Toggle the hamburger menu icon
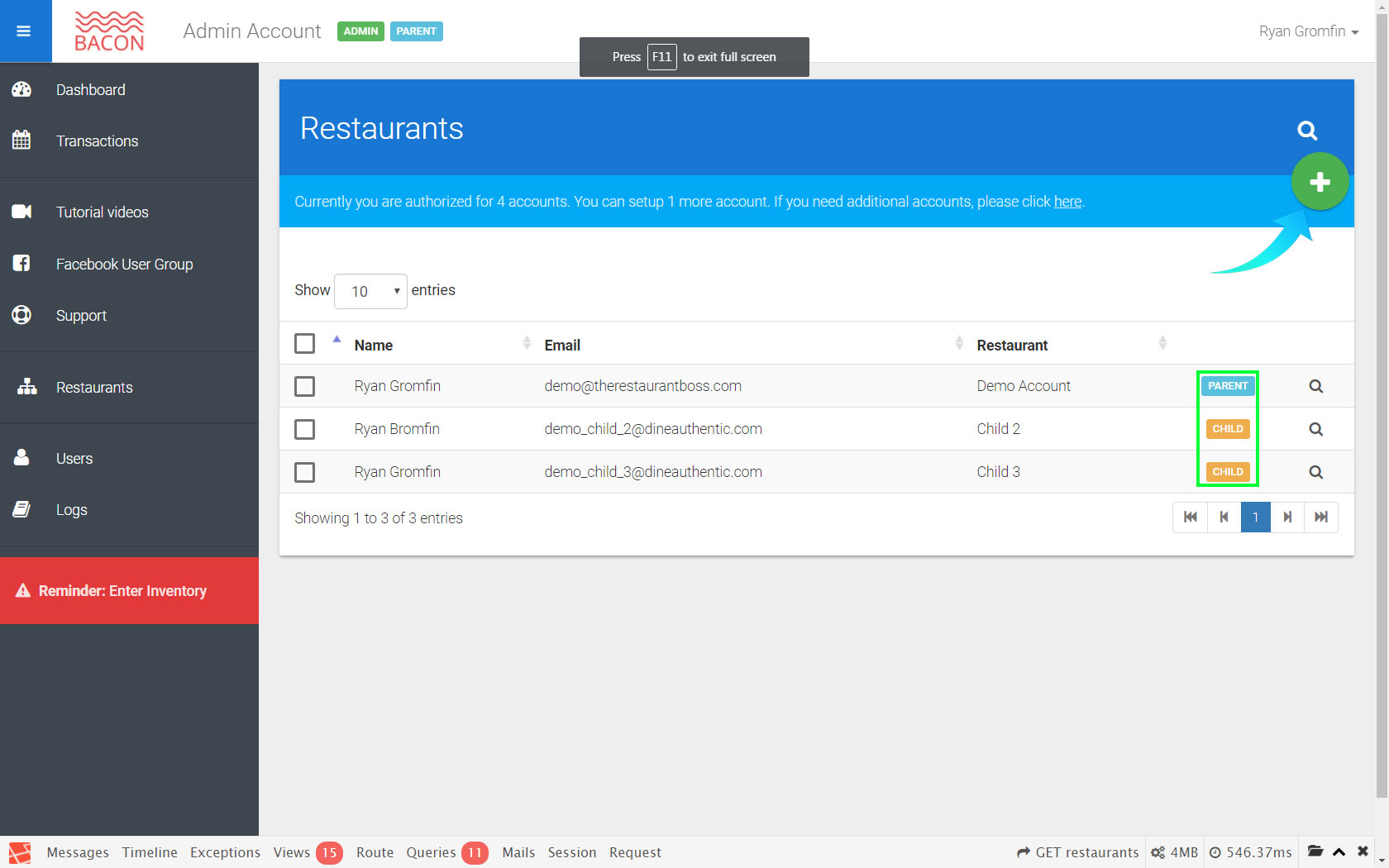1389x868 pixels. pos(24,31)
